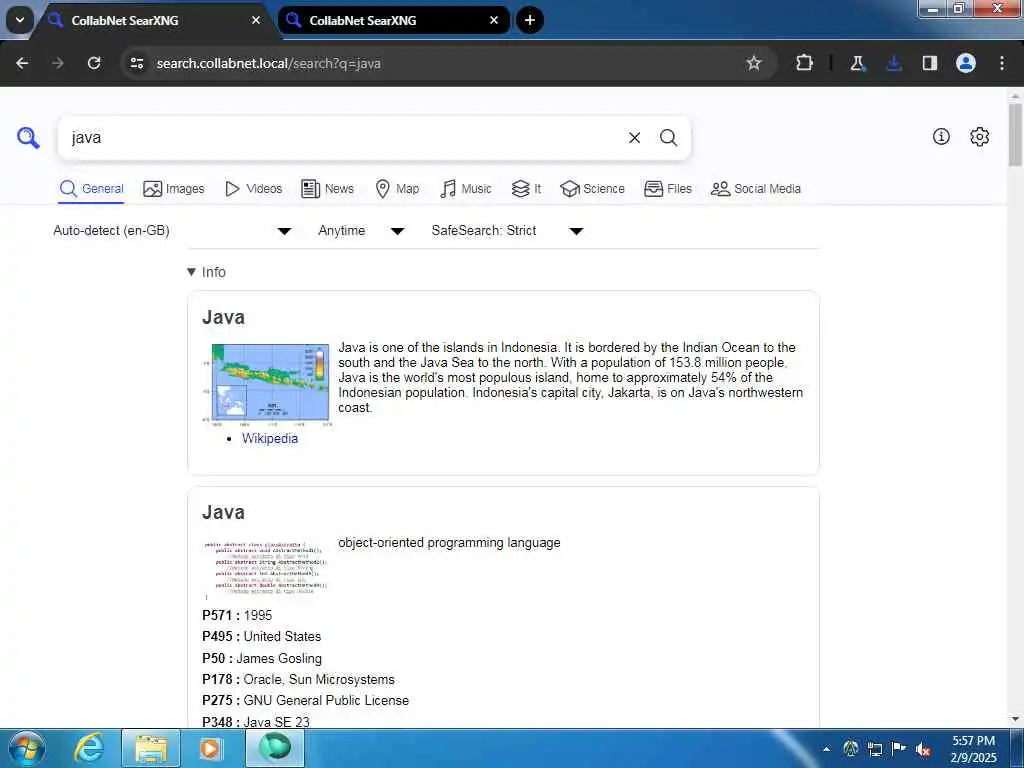Open the Map search category
1024x768 pixels.
click(x=397, y=189)
